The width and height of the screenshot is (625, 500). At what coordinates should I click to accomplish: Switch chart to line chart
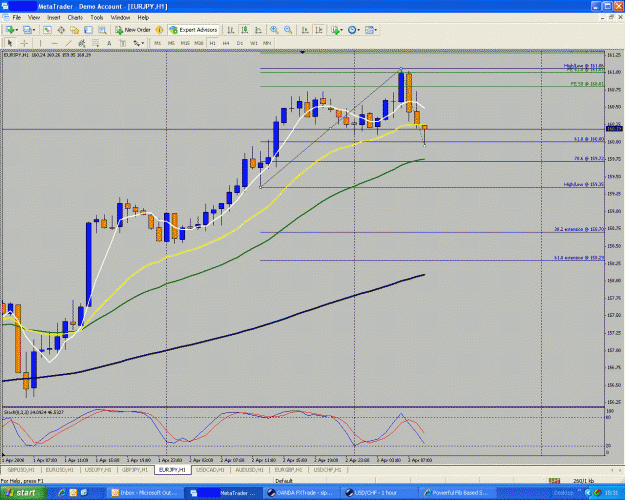(258, 30)
